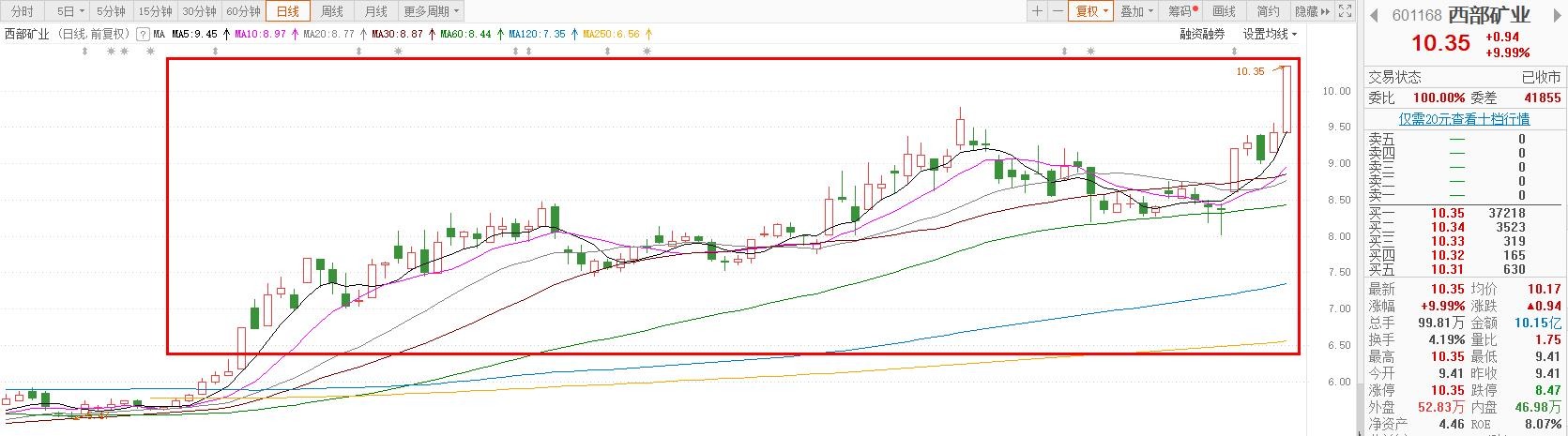
Task: Zoom in chart with the plus icon
Action: [1037, 11]
